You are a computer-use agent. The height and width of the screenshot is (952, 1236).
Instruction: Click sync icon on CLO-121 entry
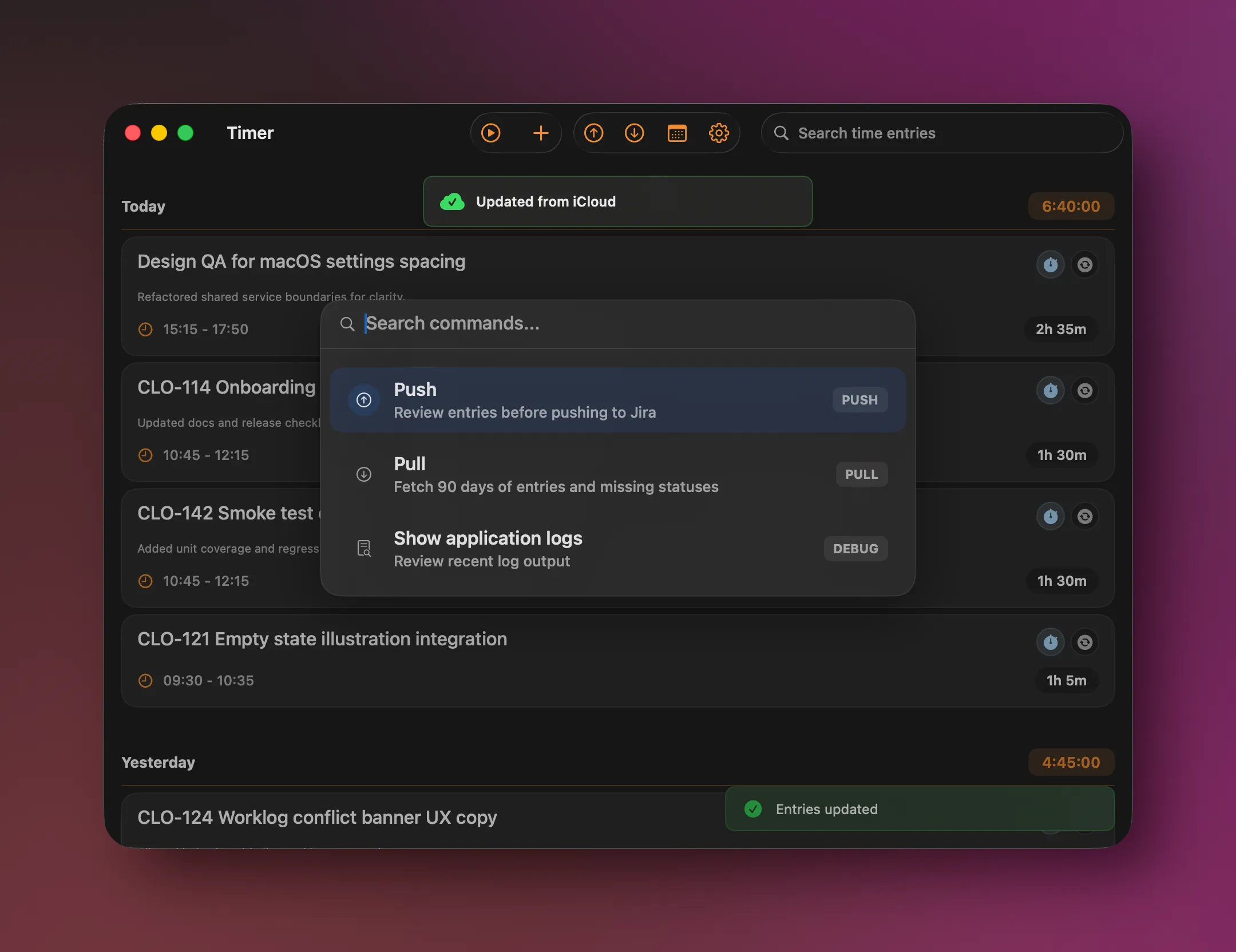point(1084,642)
